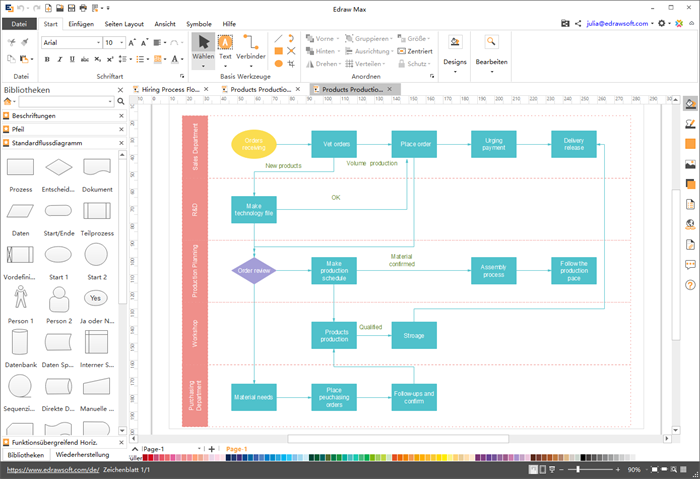Toggle bold formatting
Image resolution: width=700 pixels, height=479 pixels.
pos(46,58)
